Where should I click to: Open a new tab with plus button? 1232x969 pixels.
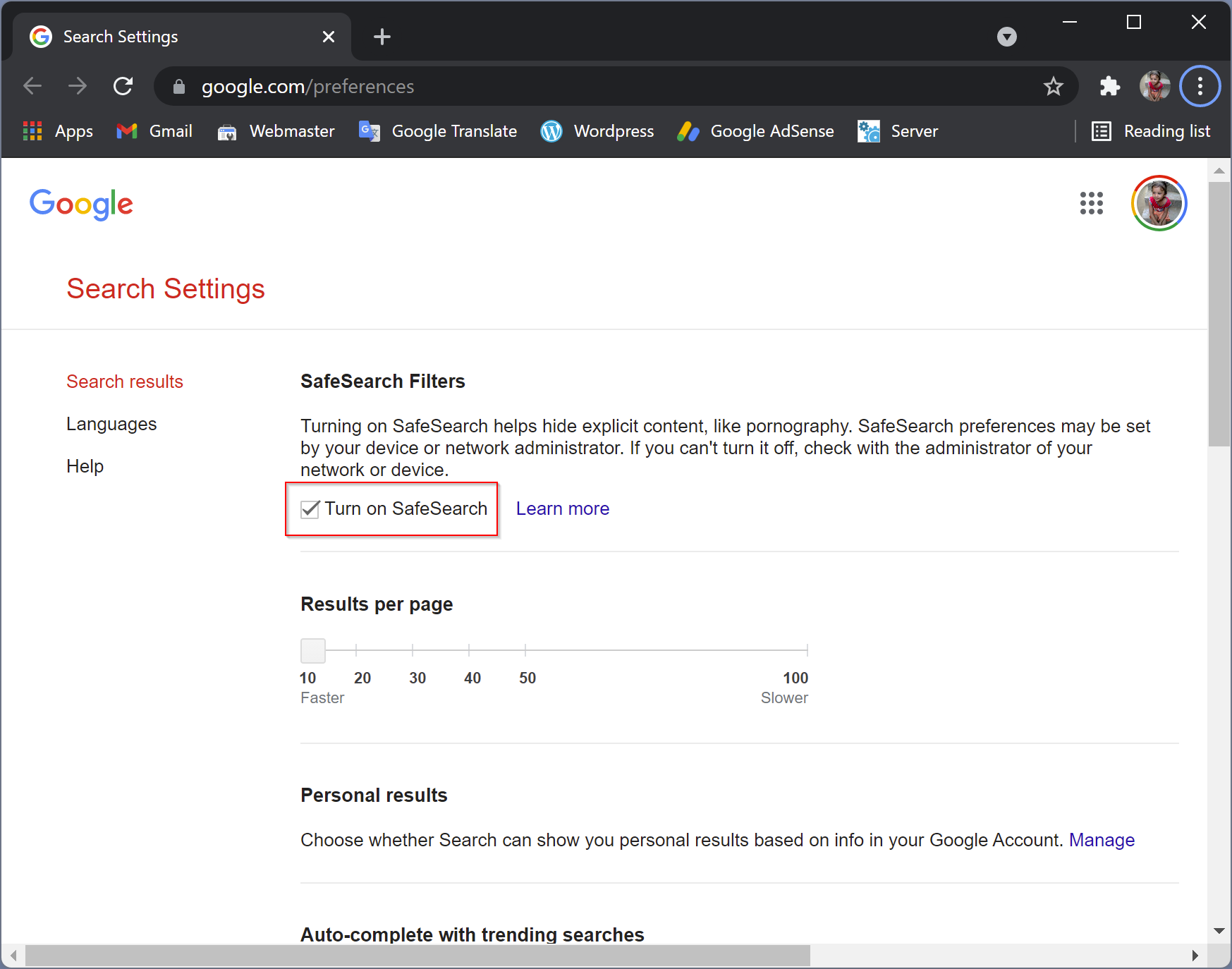point(382,37)
